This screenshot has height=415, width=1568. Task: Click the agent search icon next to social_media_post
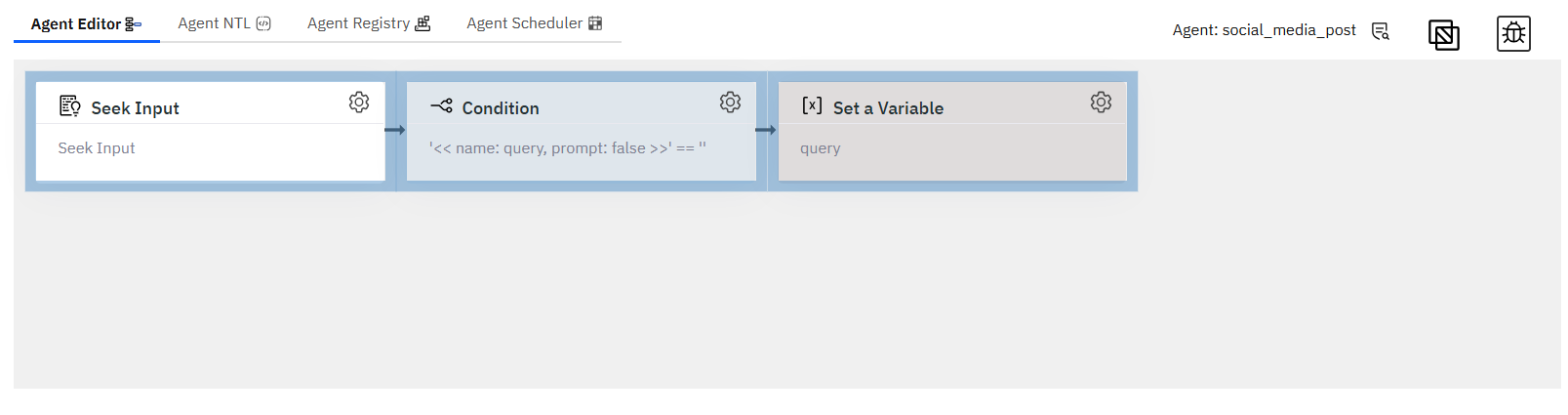1381,31
